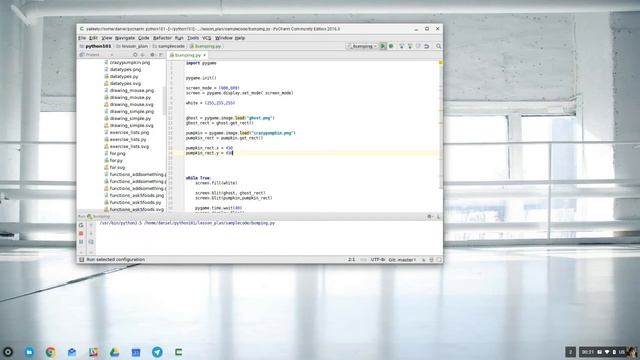
Task: Click the yellow inspection indicator atop editor
Action: tap(440, 62)
